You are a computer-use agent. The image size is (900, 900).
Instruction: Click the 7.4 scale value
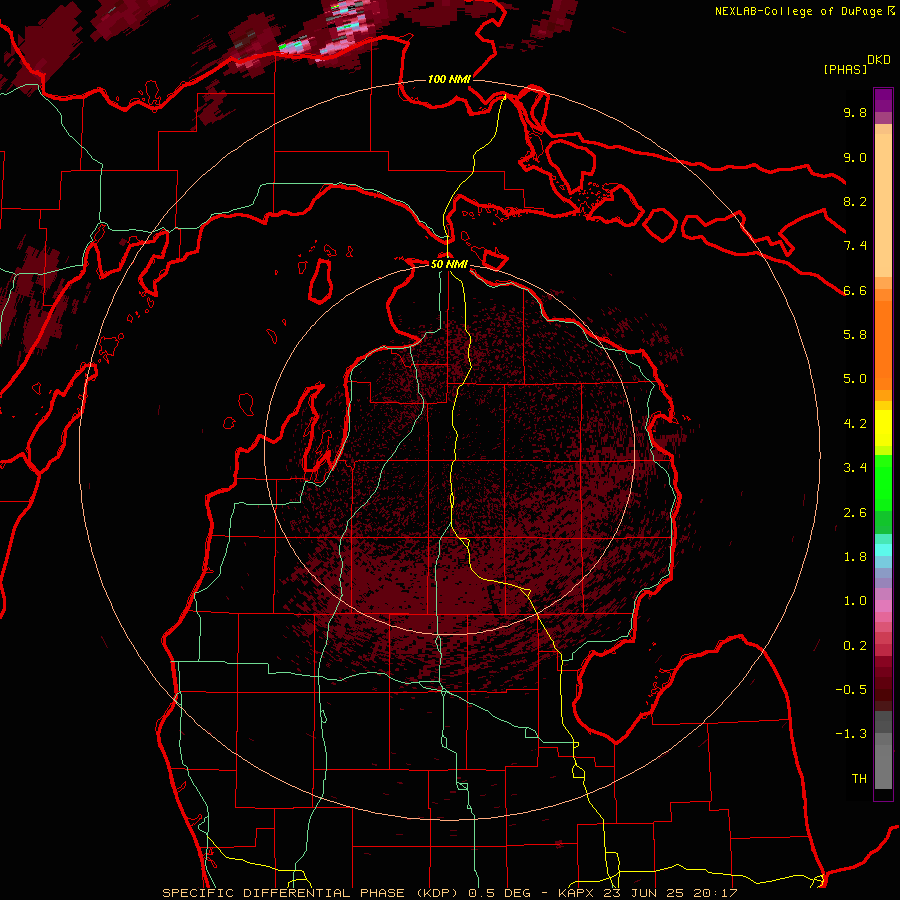point(855,246)
